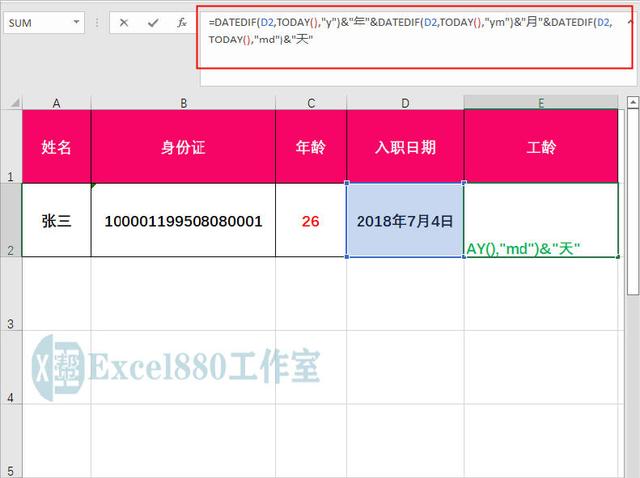
Task: Select column D header
Action: click(x=405, y=103)
